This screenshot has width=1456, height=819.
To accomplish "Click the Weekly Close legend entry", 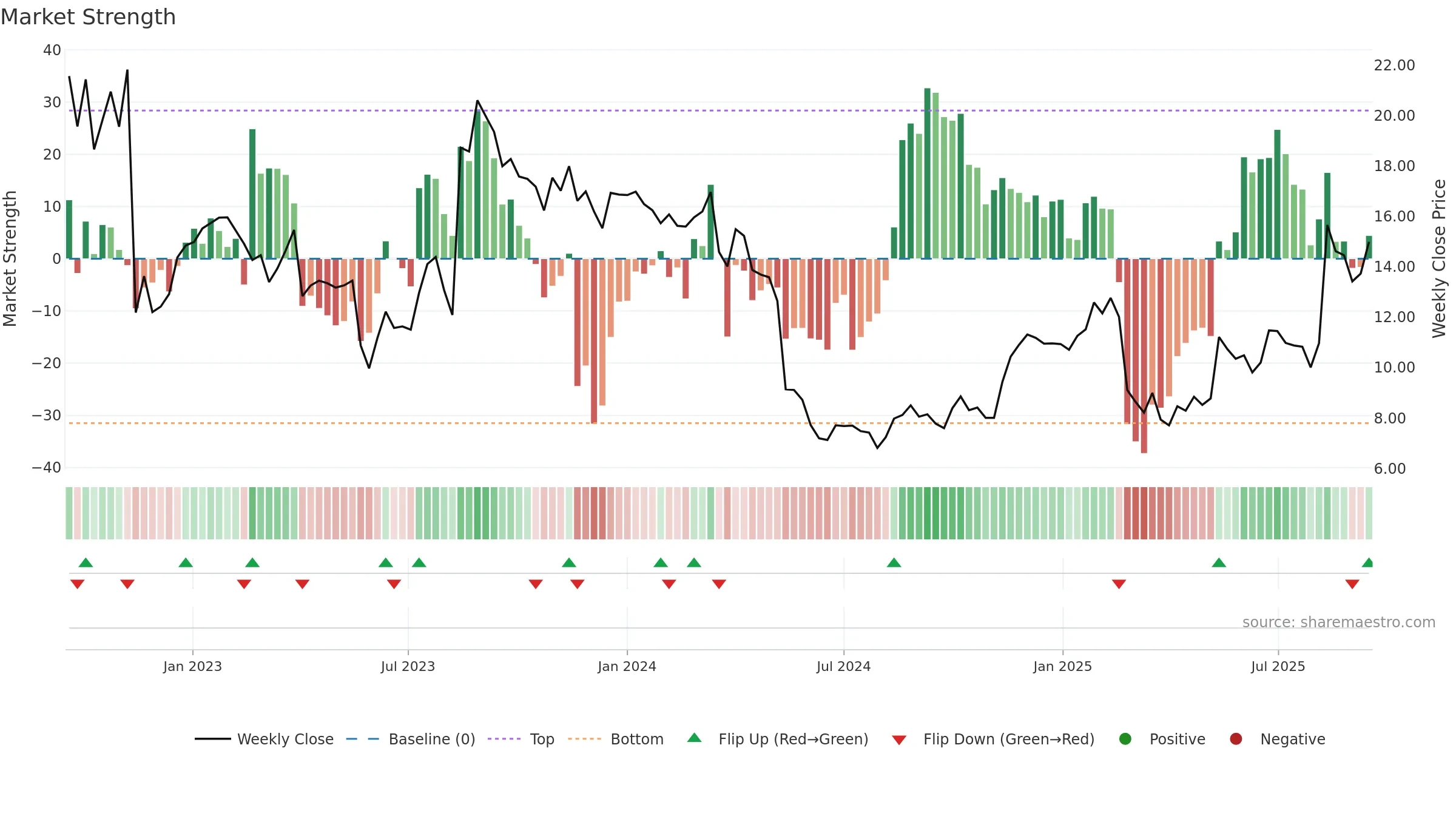I will pyautogui.click(x=264, y=739).
